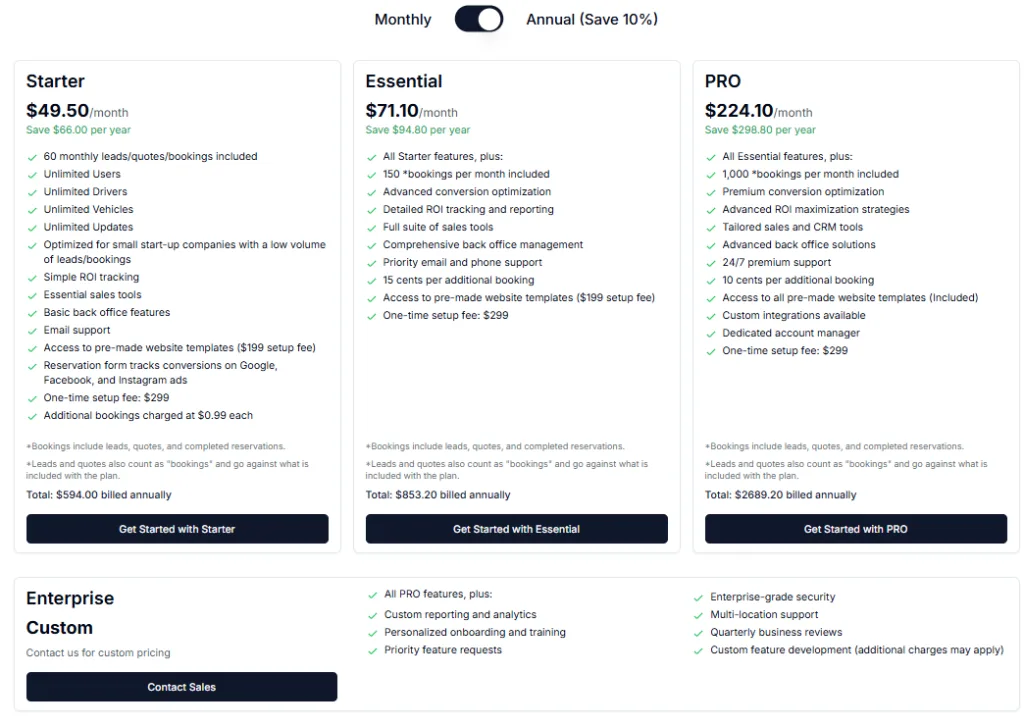The width and height of the screenshot is (1024, 727).
Task: Click the checkmark beside "24/7 premium support" in PRO
Action: pyautogui.click(x=710, y=263)
